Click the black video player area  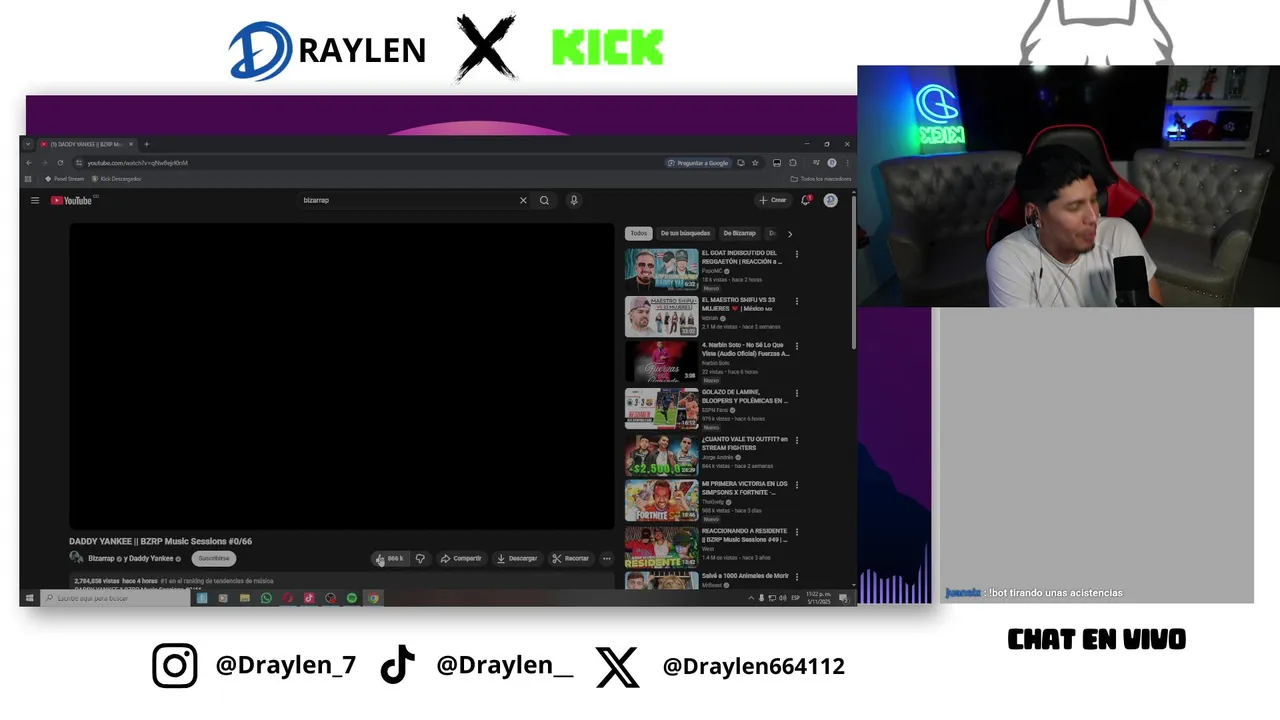341,376
